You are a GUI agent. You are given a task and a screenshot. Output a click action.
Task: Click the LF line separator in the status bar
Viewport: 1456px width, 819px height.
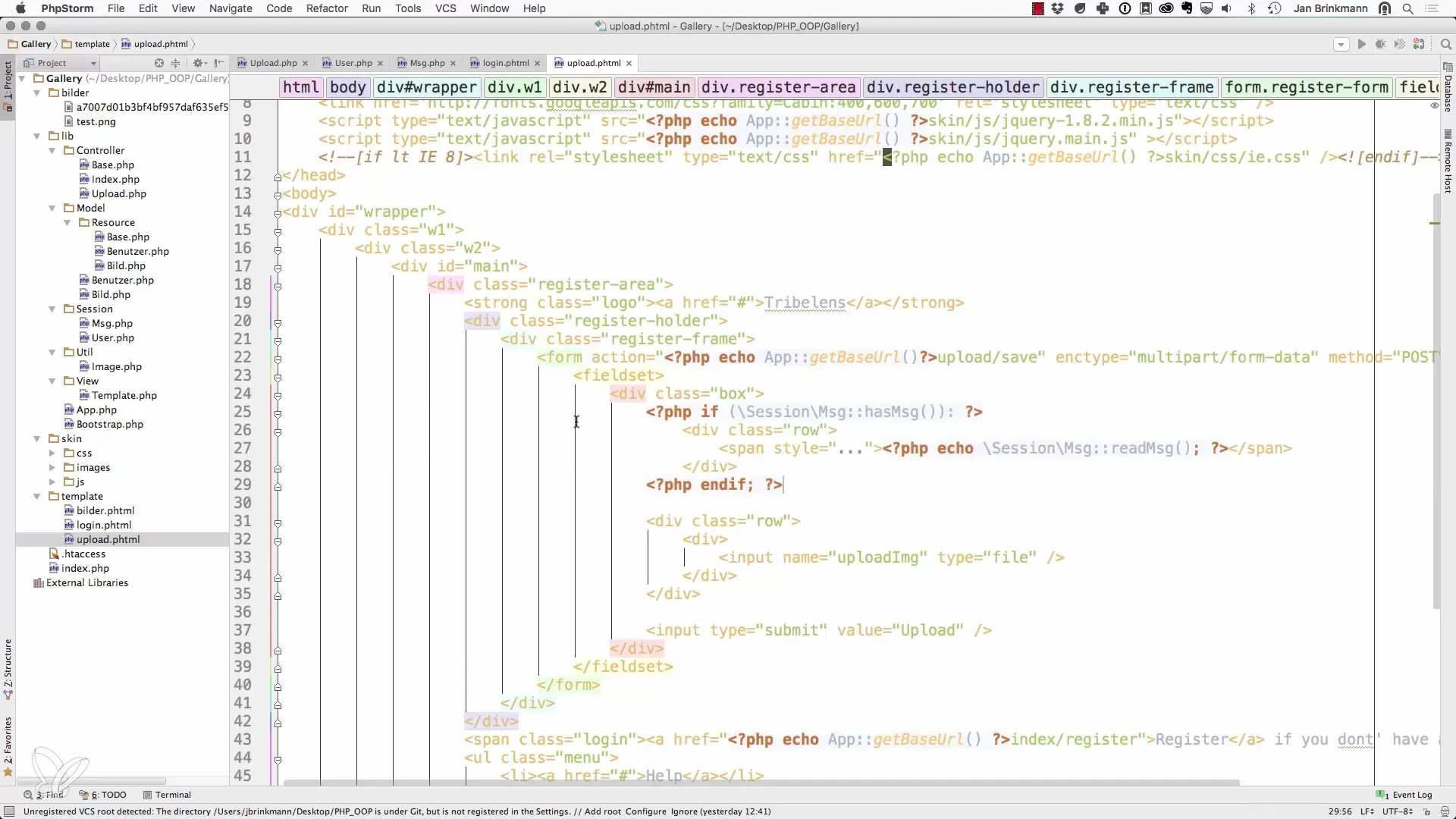tap(1367, 811)
